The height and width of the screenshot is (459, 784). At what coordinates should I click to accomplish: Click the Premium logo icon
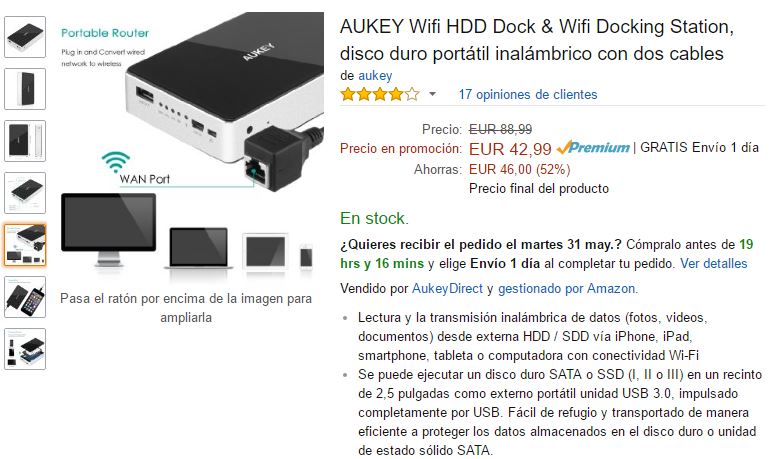[593, 147]
